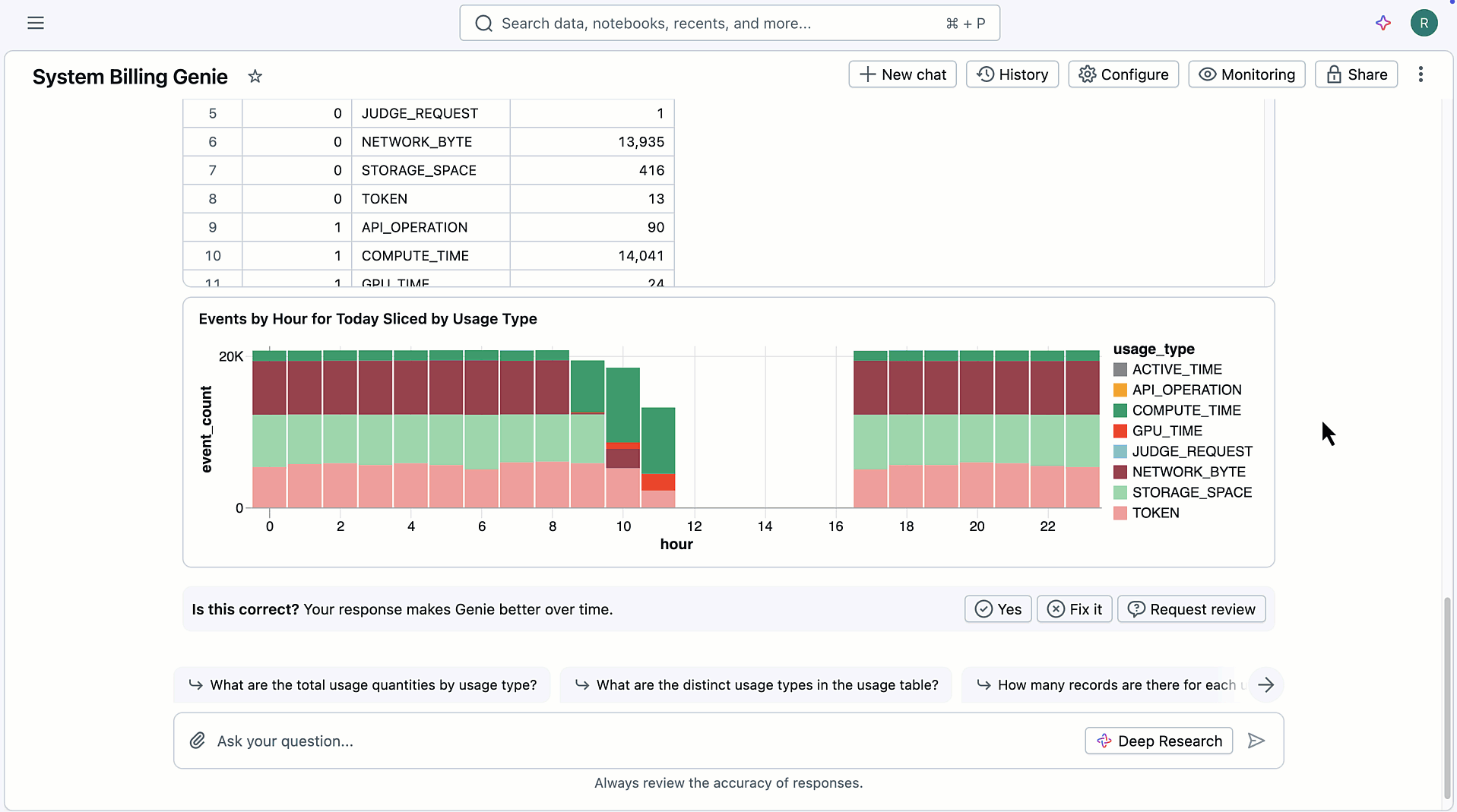
Task: Open the hamburger navigation menu
Action: pos(36,23)
